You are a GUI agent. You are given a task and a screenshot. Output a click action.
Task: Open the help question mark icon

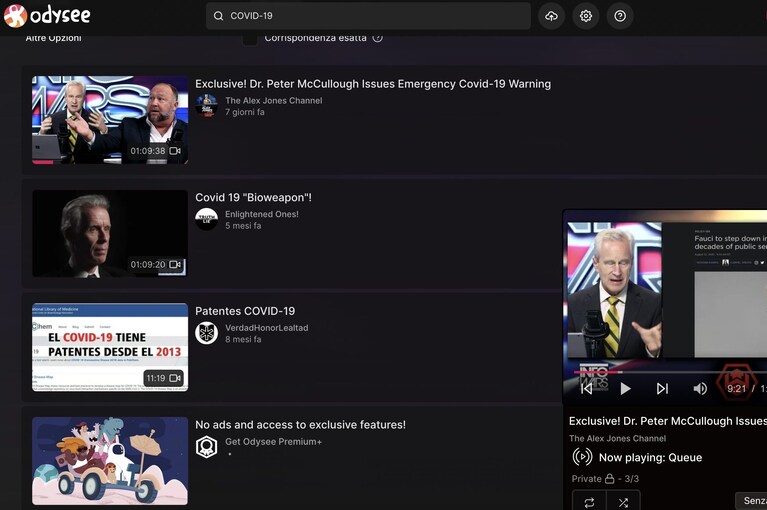pyautogui.click(x=620, y=16)
